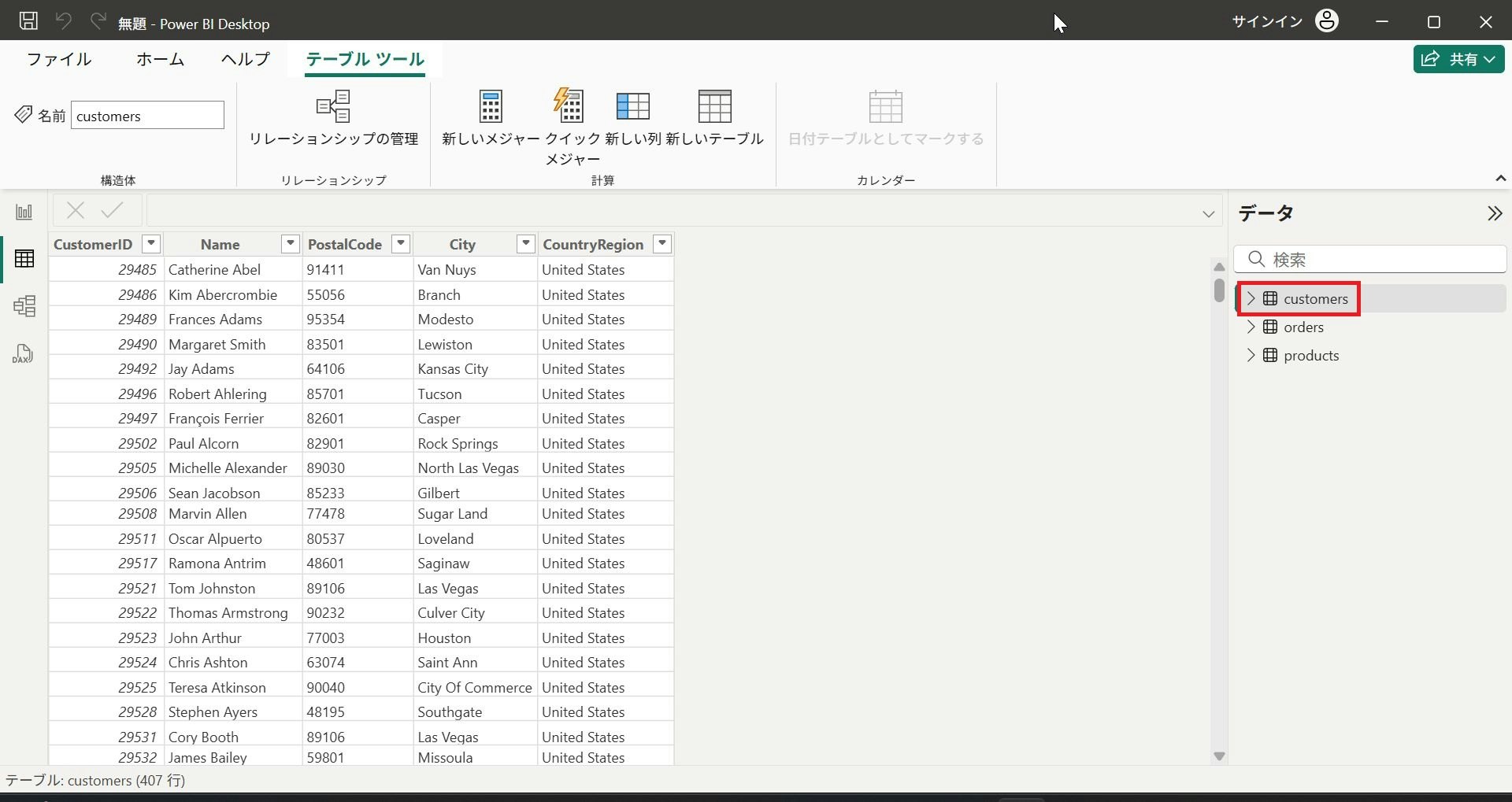Add a 新しい列 (New column)
Viewport: 1512px width, 802px height.
[x=633, y=118]
